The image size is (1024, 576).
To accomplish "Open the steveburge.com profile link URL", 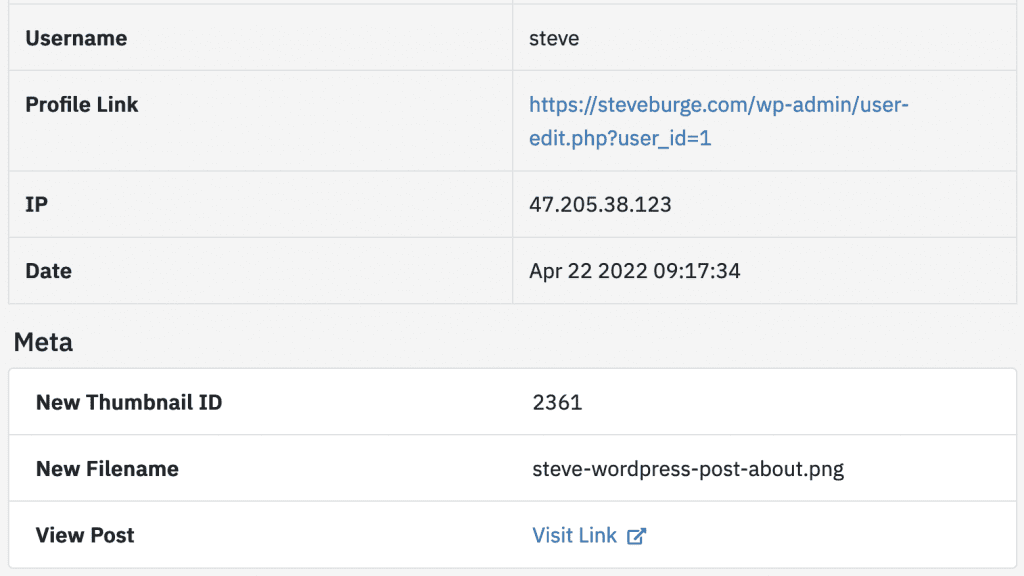I will tap(718, 104).
